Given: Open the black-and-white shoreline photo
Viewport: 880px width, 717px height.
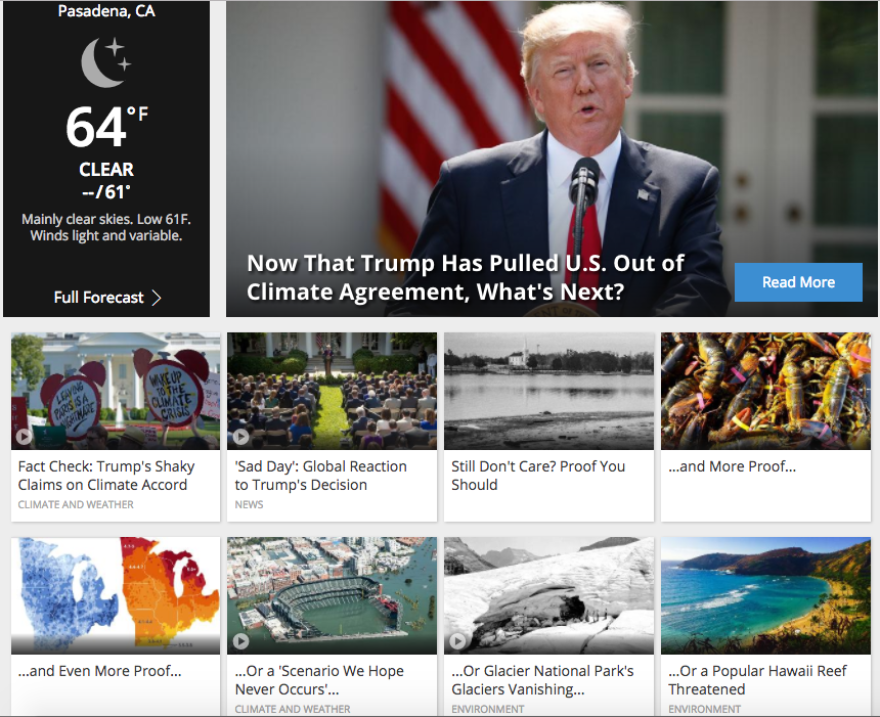Looking at the screenshot, I should coord(549,390).
